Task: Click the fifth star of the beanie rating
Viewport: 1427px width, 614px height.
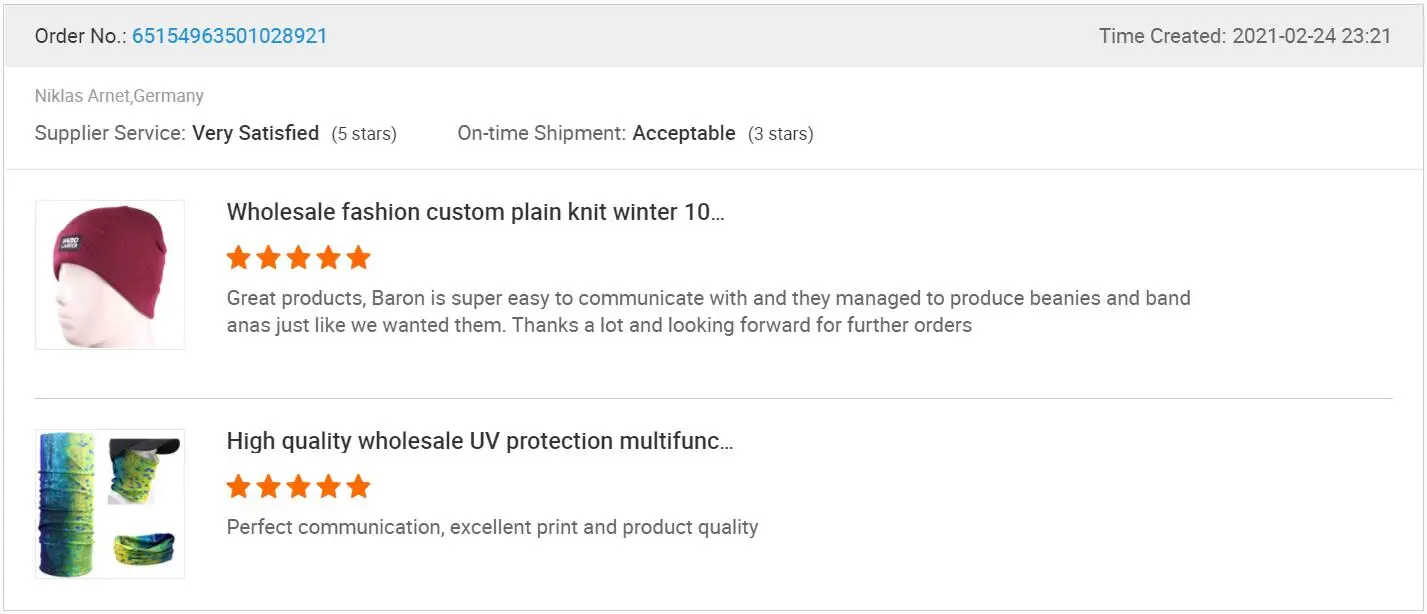Action: 358,258
